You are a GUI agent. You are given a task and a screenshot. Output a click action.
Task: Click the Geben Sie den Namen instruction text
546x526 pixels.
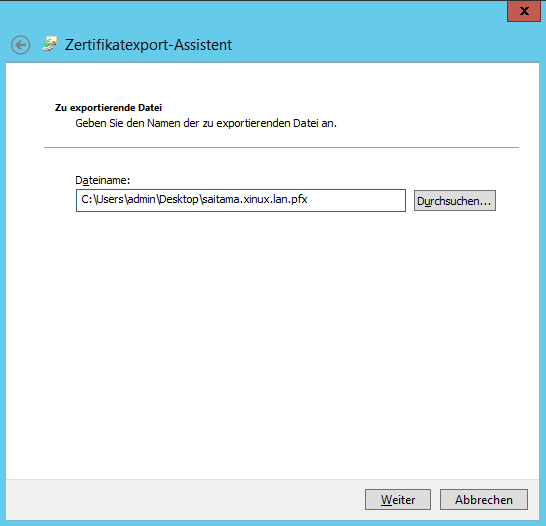pos(206,123)
